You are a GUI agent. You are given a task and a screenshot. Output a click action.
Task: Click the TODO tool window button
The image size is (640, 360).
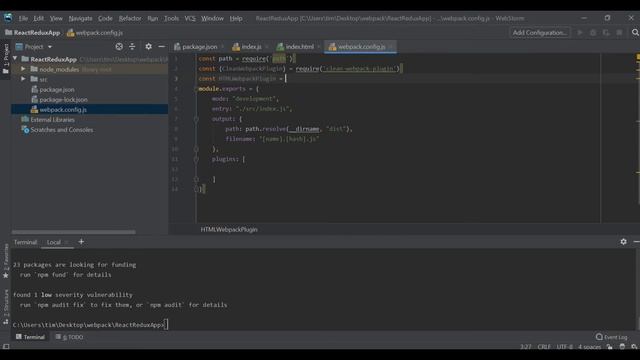[70, 337]
